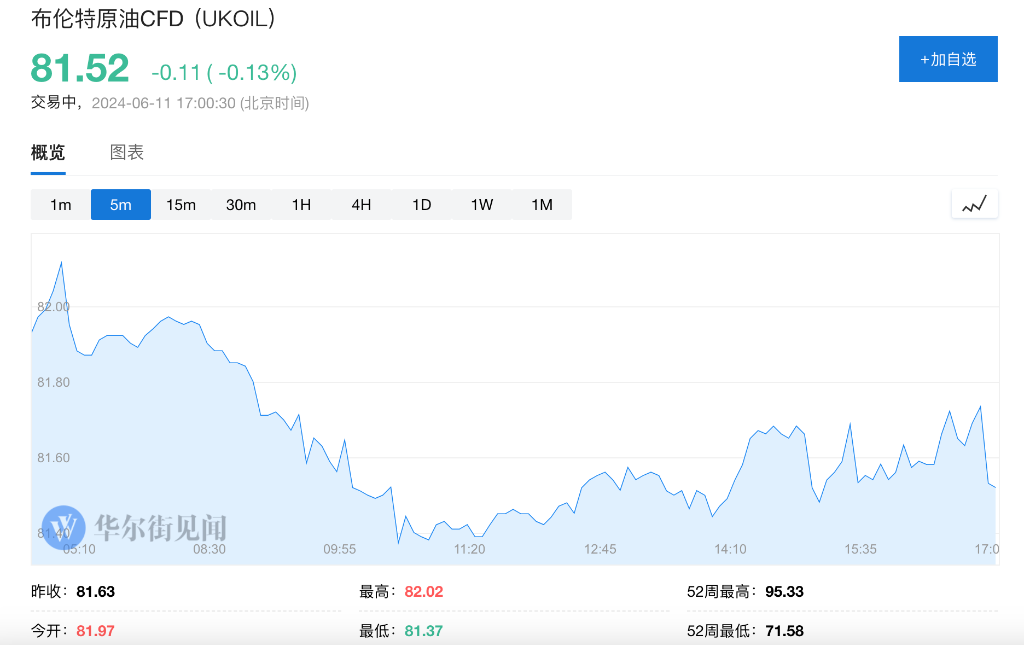Switch to the 30m interval
This screenshot has height=645, width=1024.
pos(241,204)
